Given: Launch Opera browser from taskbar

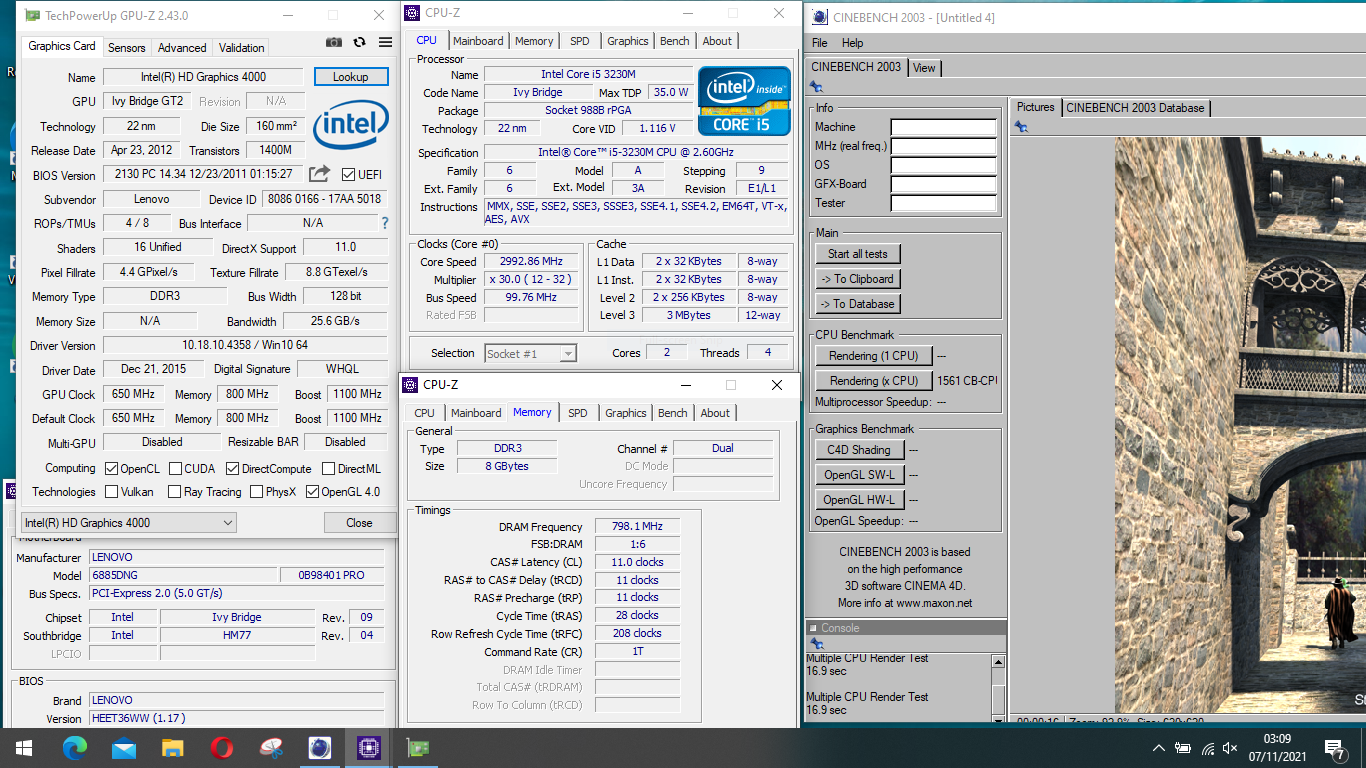Looking at the screenshot, I should 222,747.
